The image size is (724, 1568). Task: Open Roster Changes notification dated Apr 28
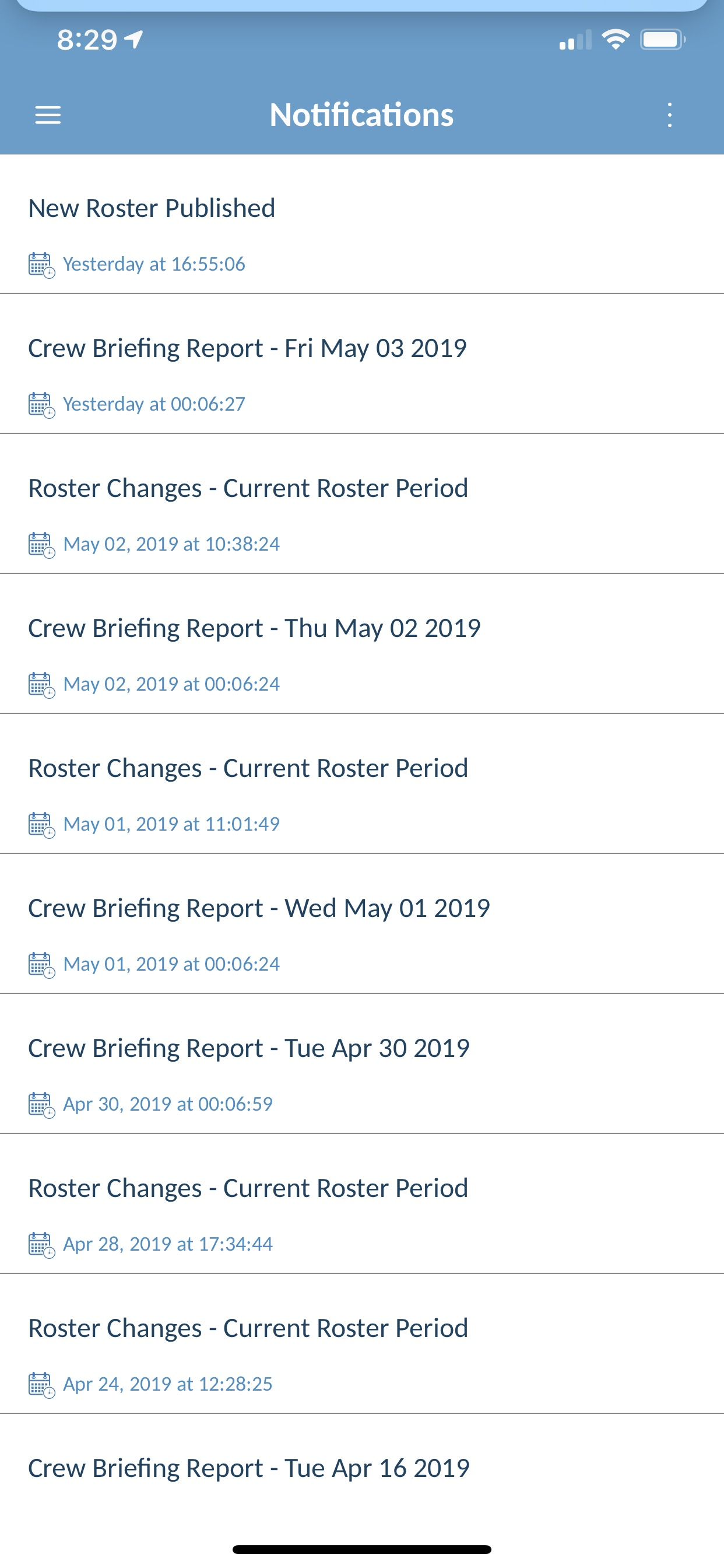(362, 1204)
